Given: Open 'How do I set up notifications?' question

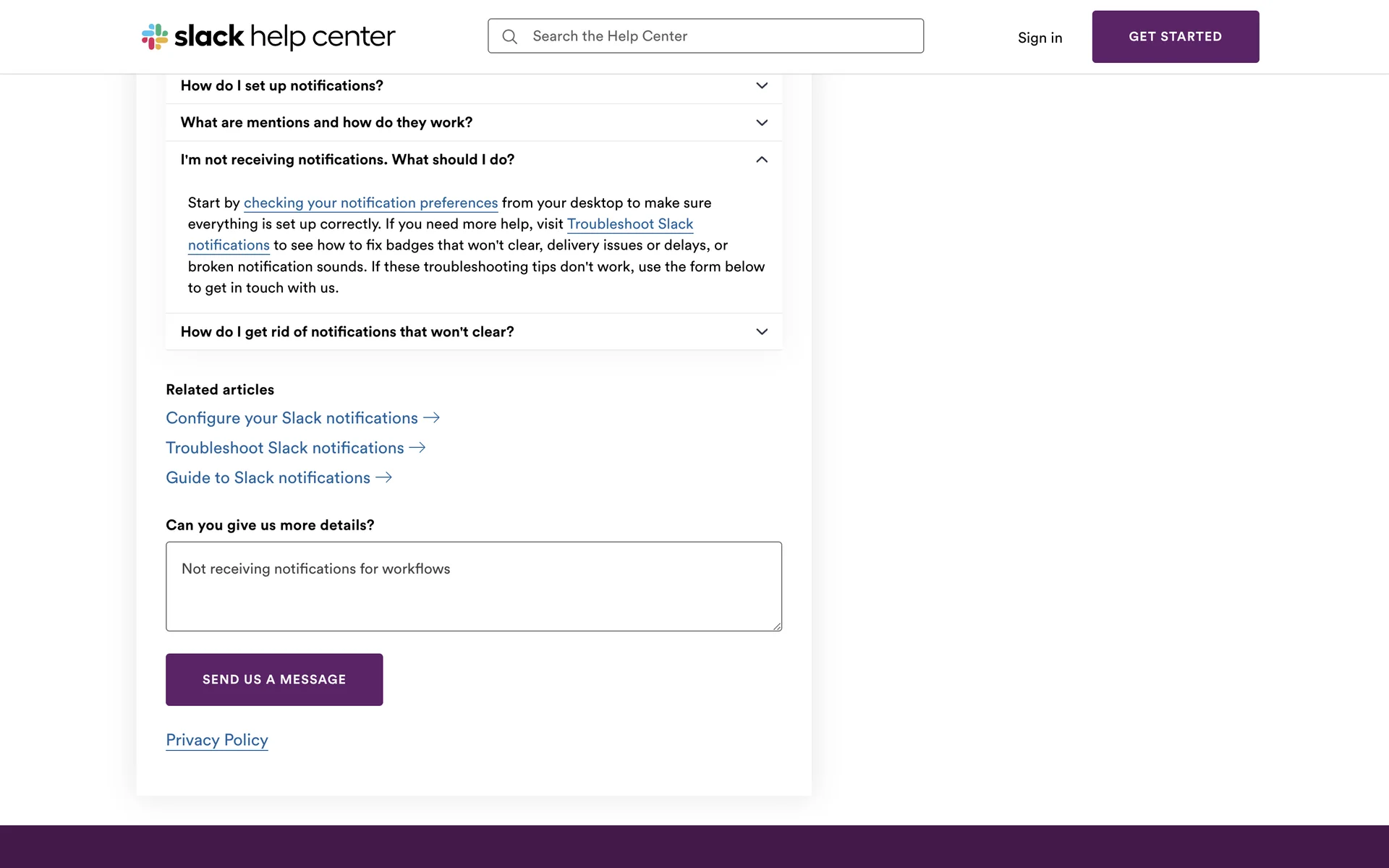Looking at the screenshot, I should [x=282, y=86].
